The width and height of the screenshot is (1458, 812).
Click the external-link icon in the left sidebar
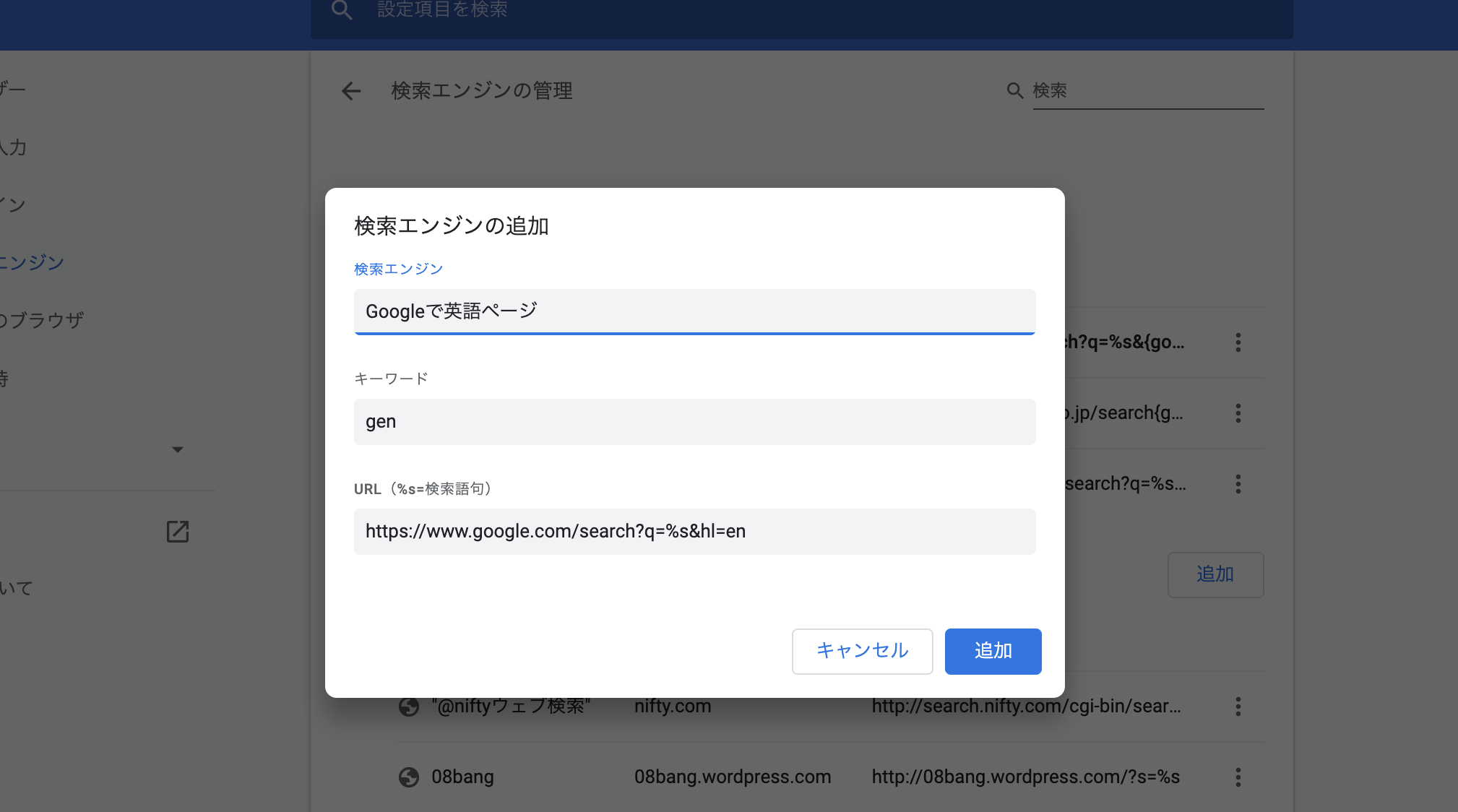(x=178, y=532)
